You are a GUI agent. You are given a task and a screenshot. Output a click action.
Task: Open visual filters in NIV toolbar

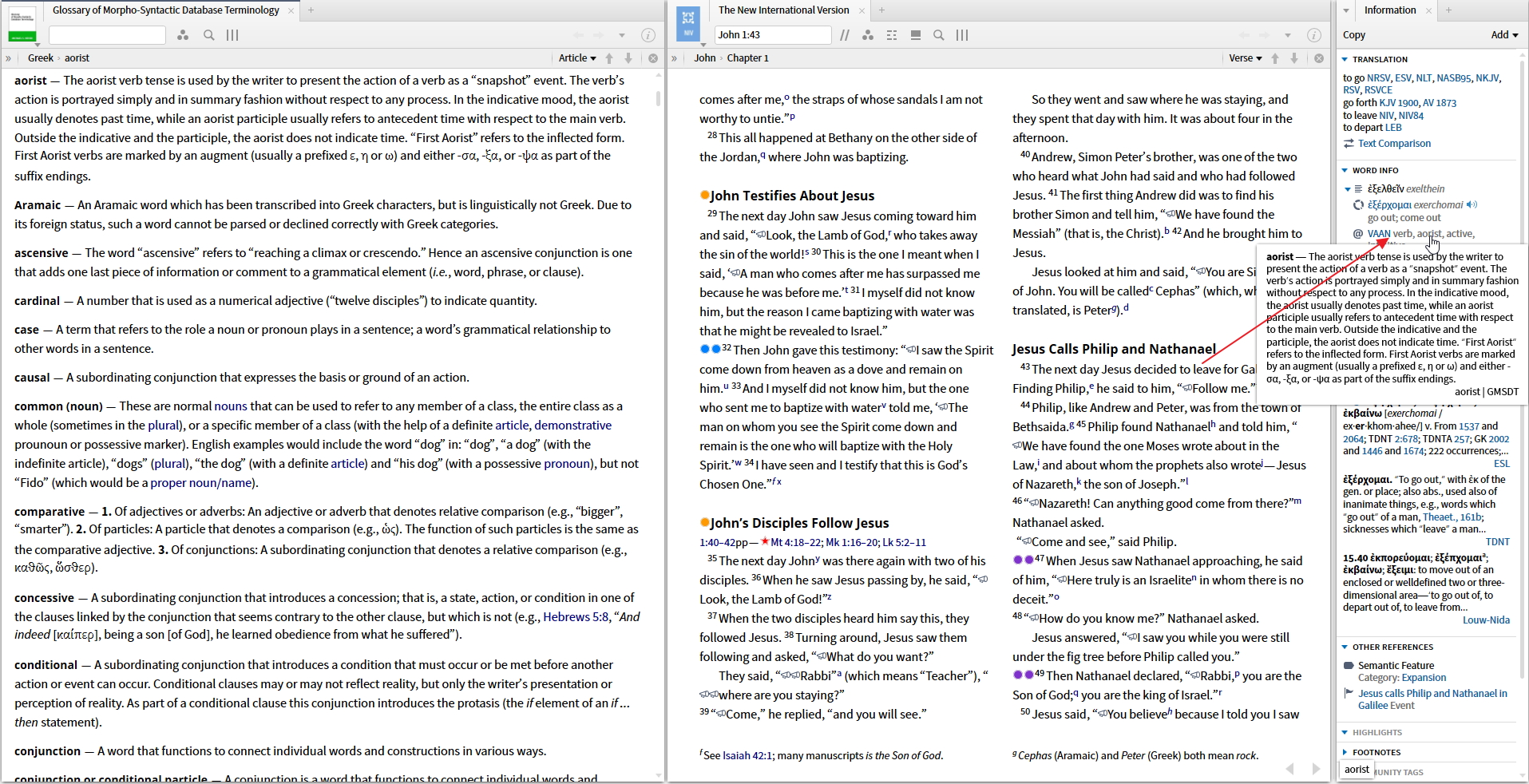click(868, 35)
